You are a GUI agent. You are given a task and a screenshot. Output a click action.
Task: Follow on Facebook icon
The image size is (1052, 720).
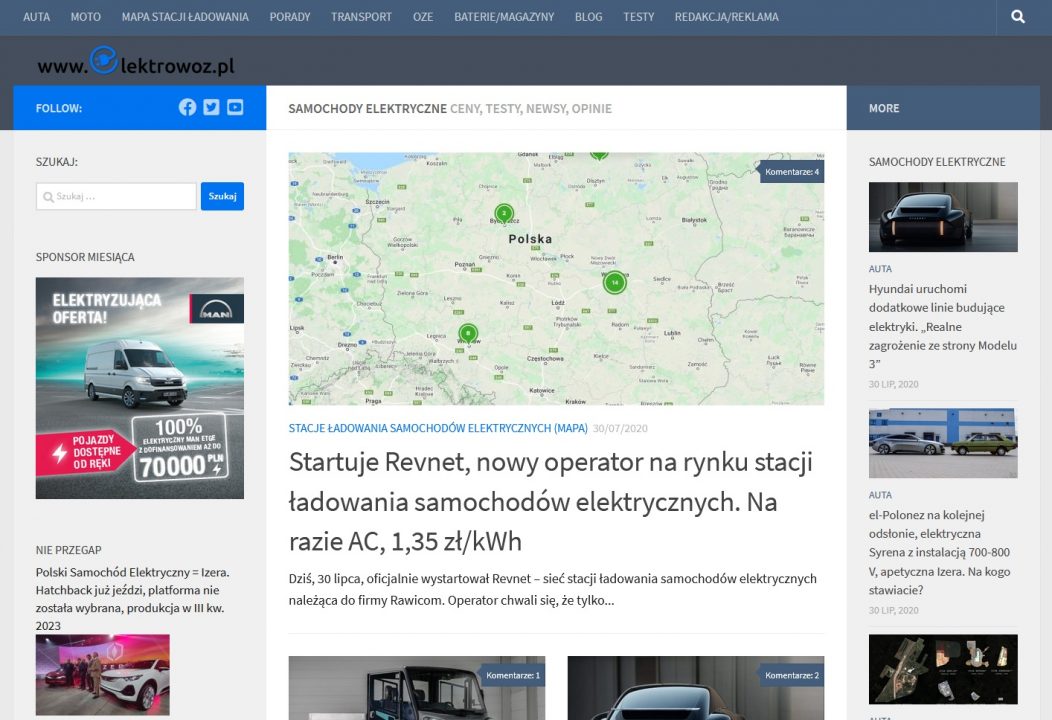pyautogui.click(x=187, y=107)
